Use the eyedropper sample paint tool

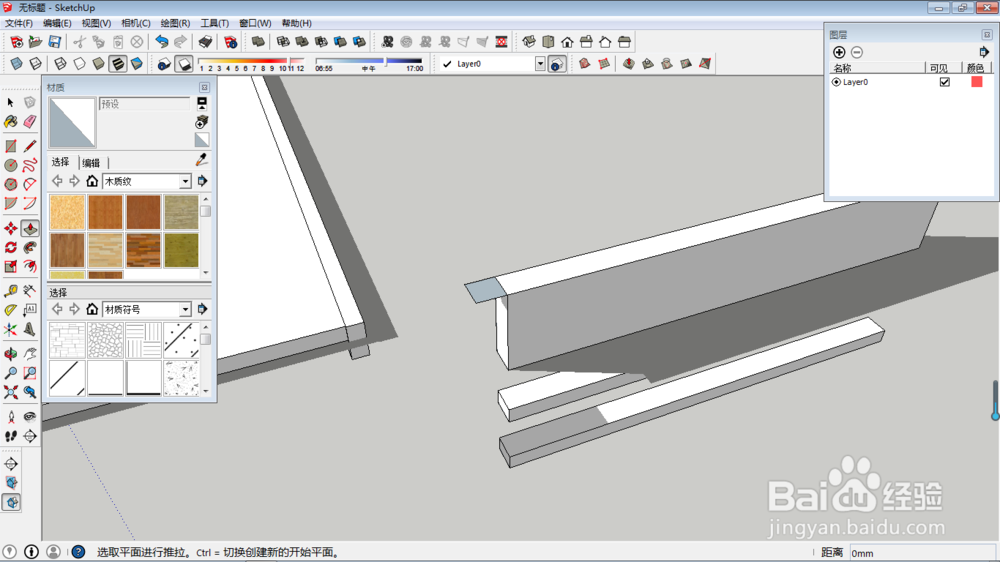point(202,159)
